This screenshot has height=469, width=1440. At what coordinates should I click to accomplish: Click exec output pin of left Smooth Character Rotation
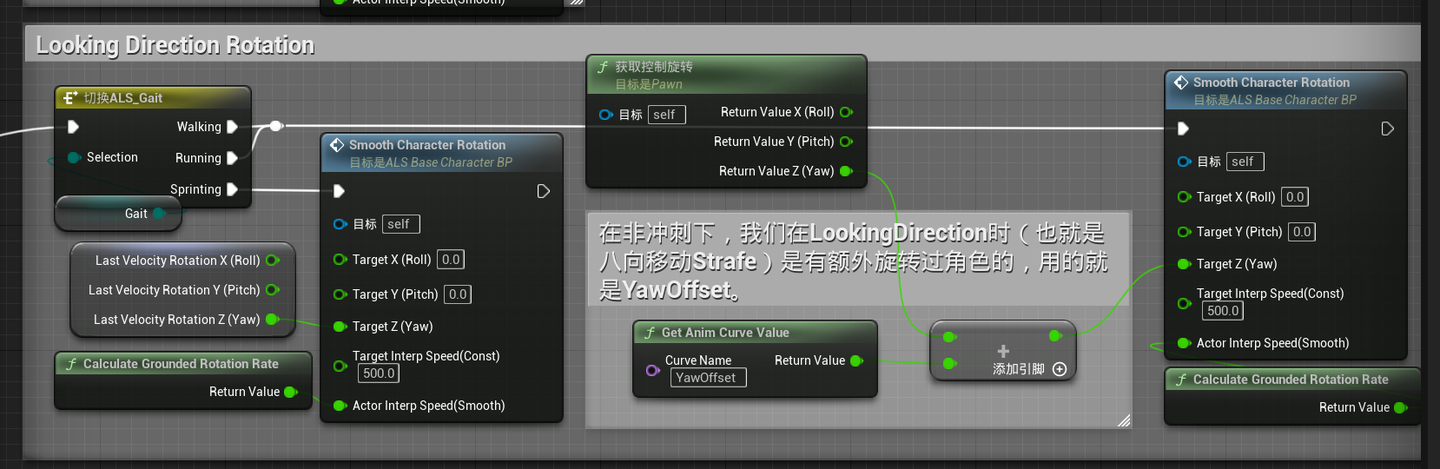coord(543,191)
